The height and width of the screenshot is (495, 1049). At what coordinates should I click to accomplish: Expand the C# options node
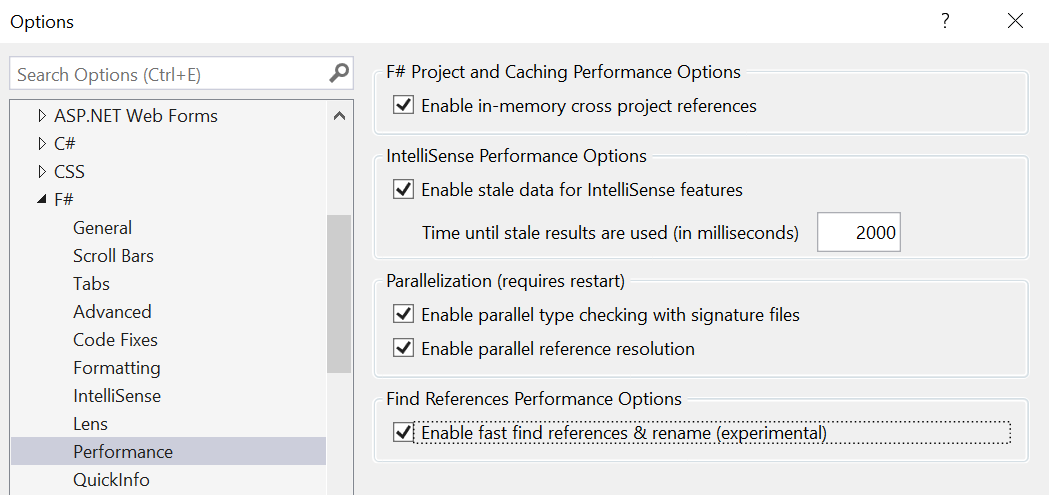(42, 144)
